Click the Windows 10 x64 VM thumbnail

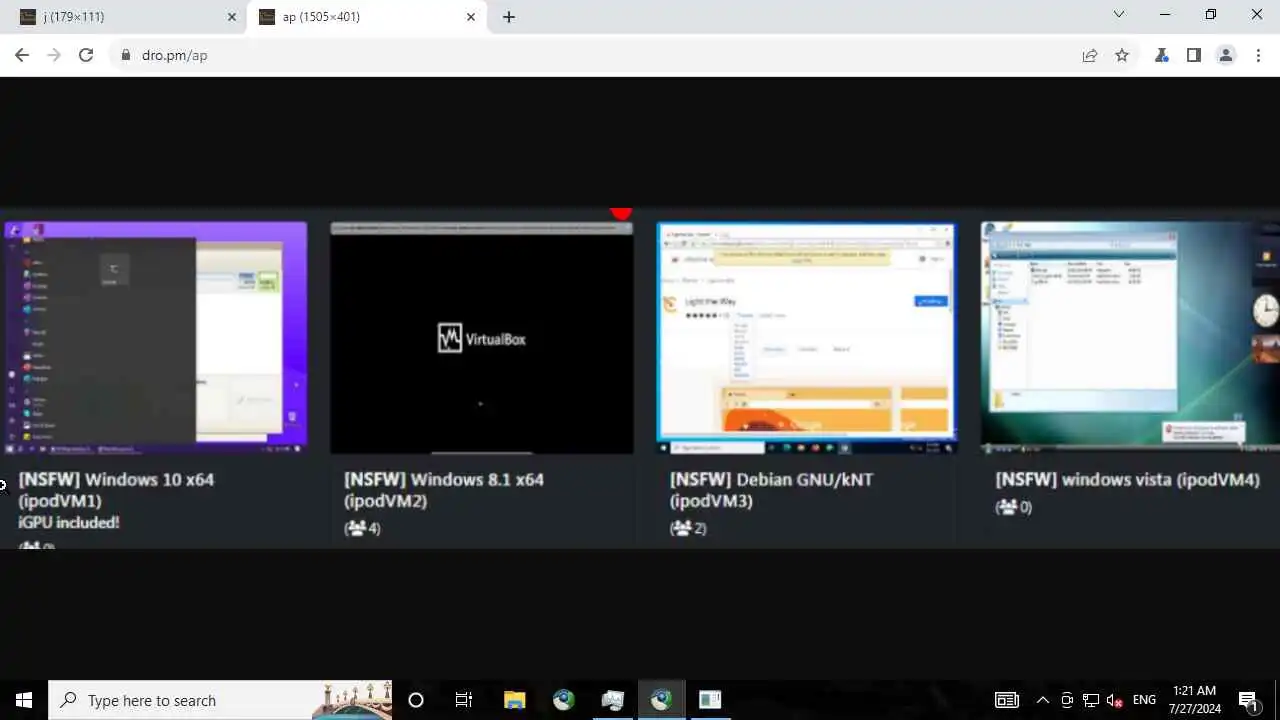click(154, 338)
